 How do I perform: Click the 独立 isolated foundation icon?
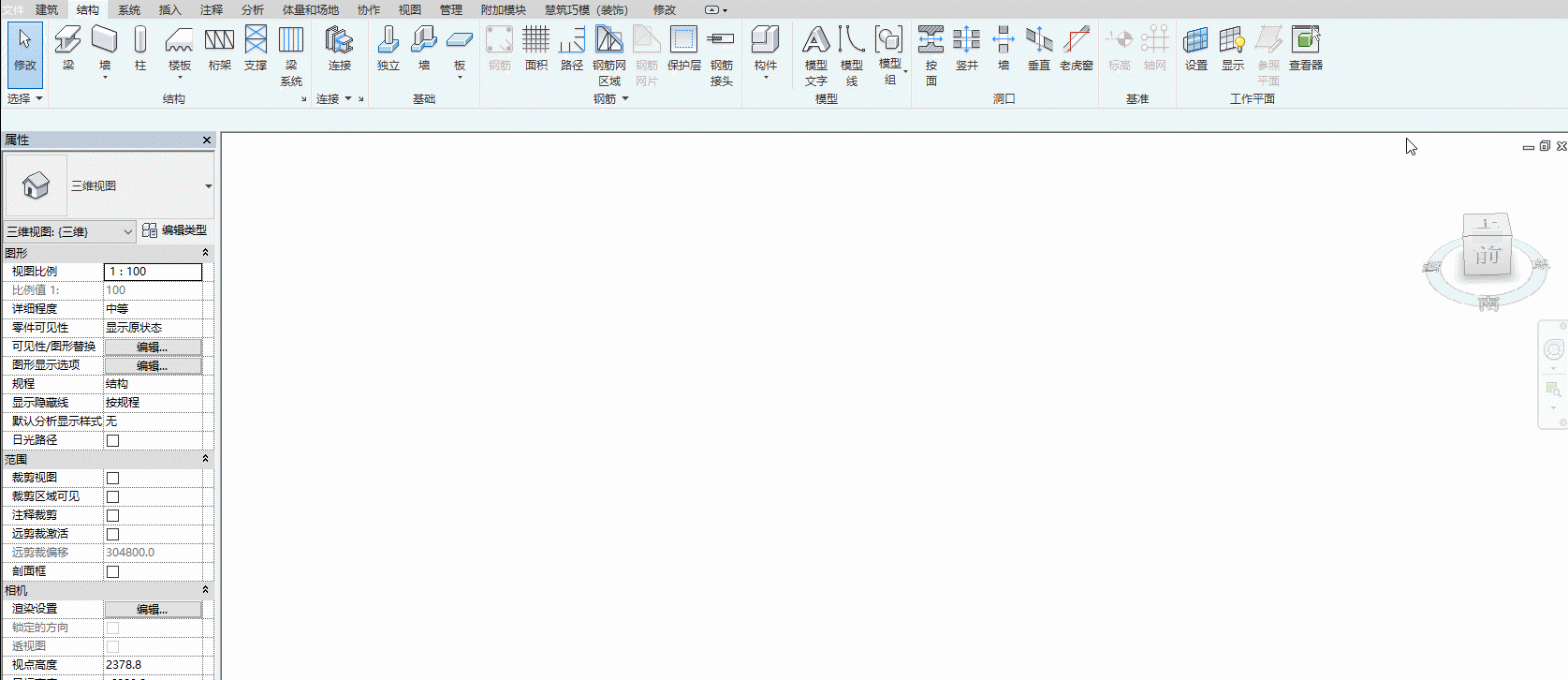tap(388, 50)
